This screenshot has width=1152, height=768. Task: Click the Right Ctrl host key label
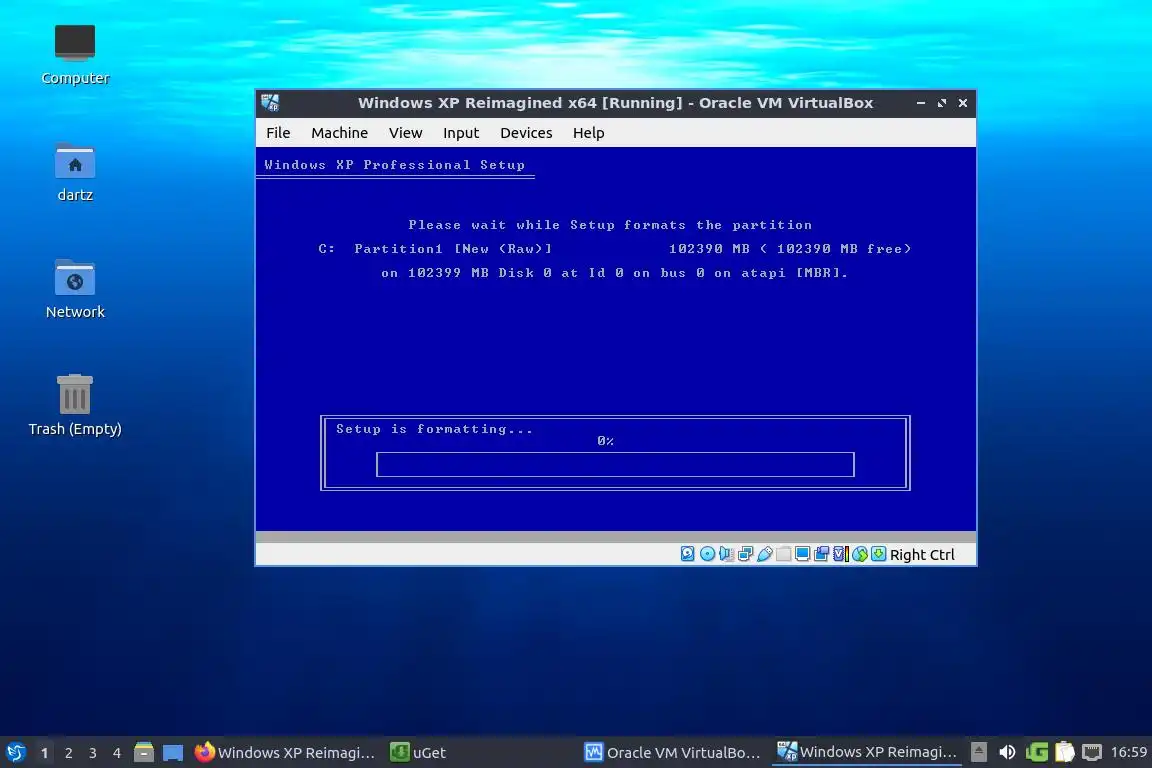point(922,555)
